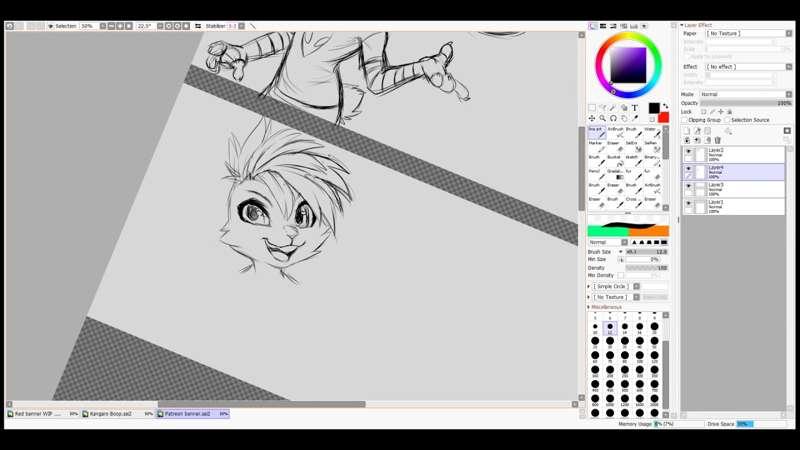Open the Stabilizer level dropdown
Image resolution: width=800 pixels, height=450 pixels.
pos(241,26)
